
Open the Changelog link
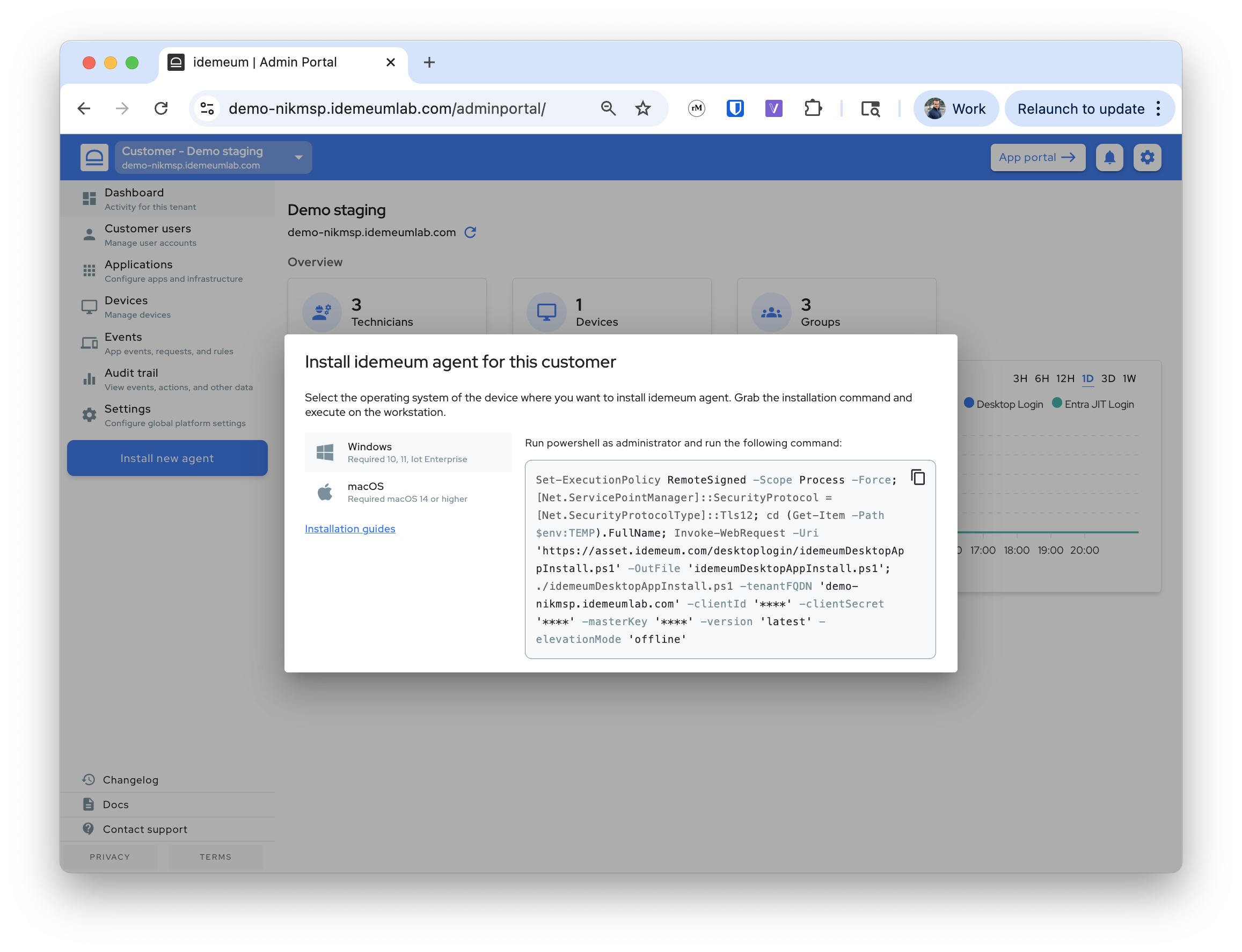[130, 780]
